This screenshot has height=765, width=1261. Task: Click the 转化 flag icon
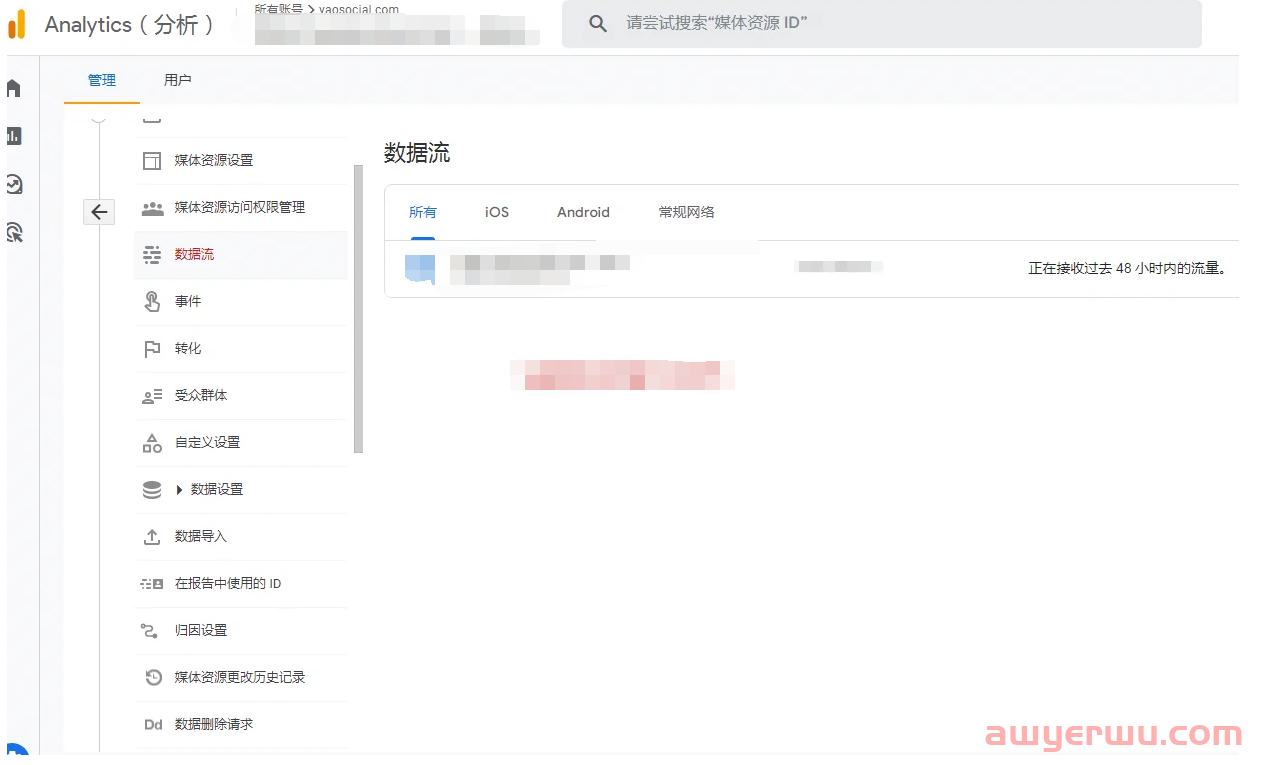(x=152, y=349)
